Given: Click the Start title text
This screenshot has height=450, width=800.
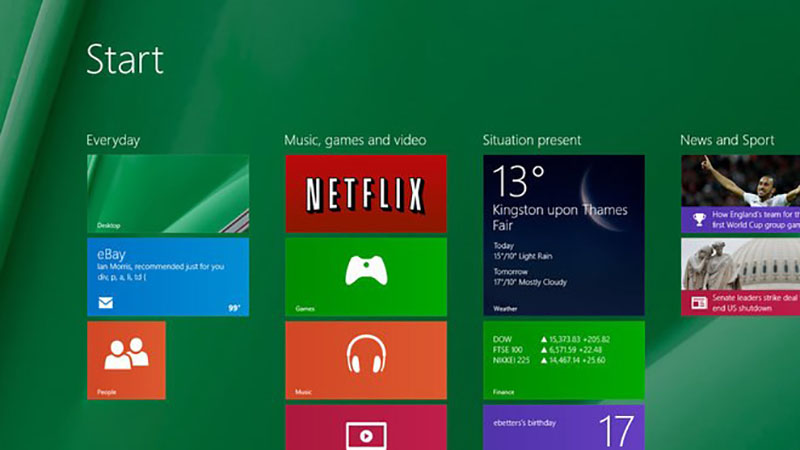Looking at the screenshot, I should click(125, 60).
